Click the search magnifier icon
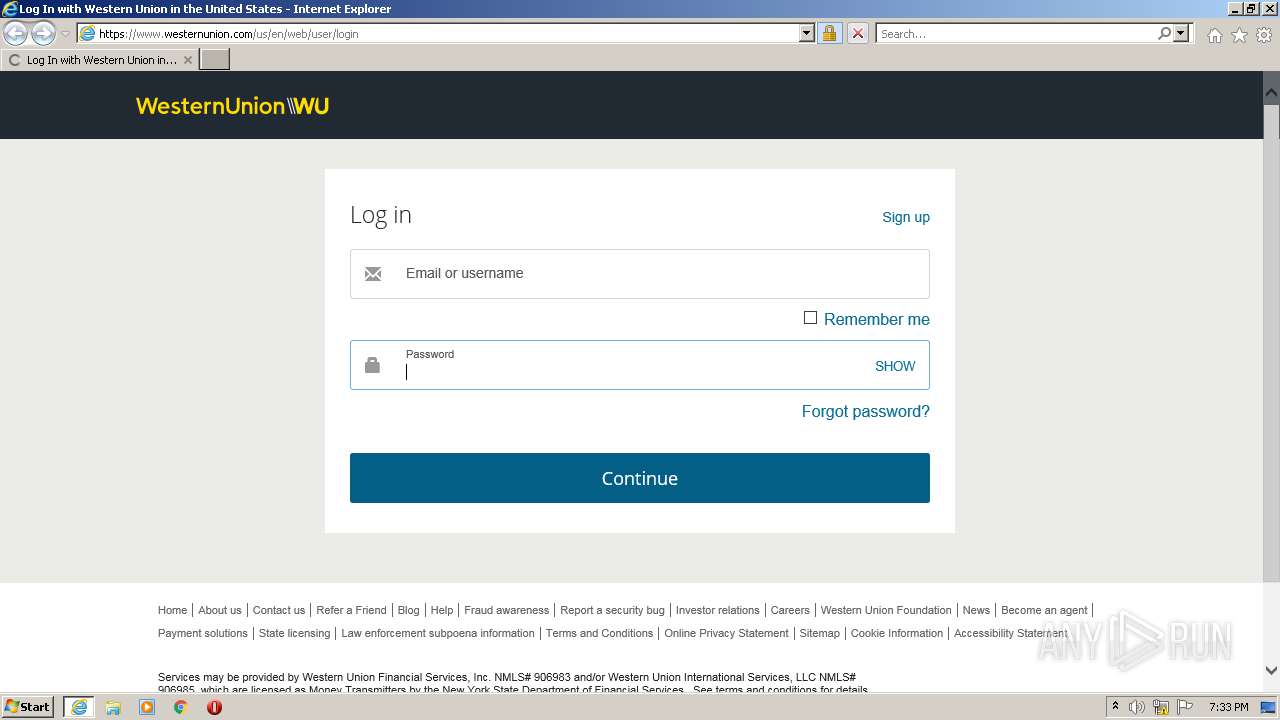 coord(1164,33)
